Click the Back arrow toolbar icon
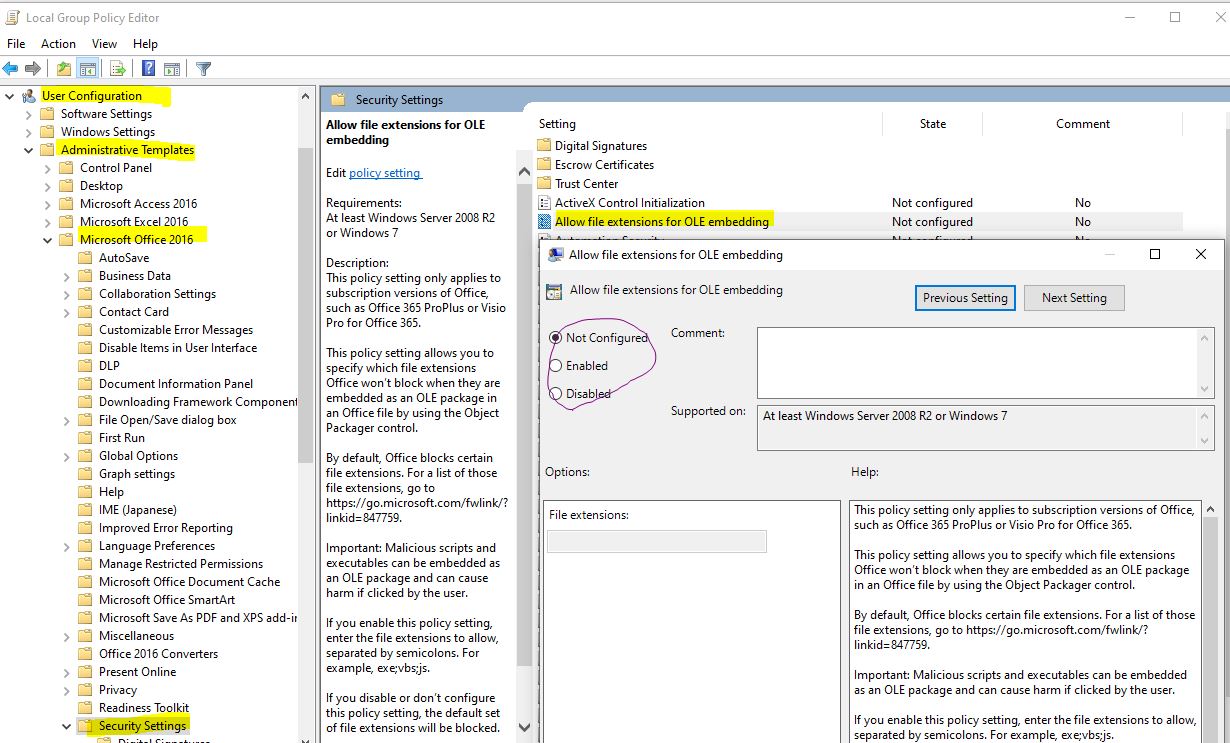The width and height of the screenshot is (1230, 743). pyautogui.click(x=10, y=69)
